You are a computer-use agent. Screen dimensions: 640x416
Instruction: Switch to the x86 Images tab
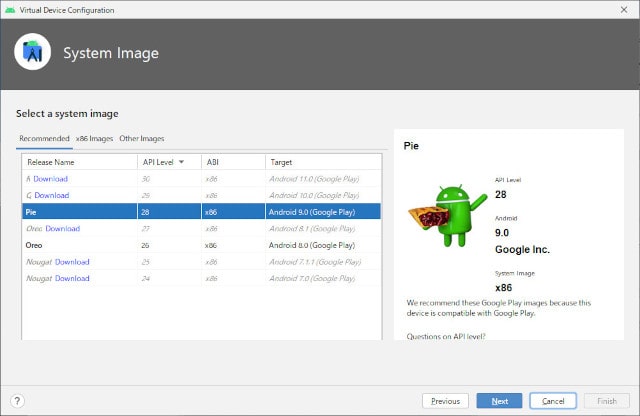point(95,138)
